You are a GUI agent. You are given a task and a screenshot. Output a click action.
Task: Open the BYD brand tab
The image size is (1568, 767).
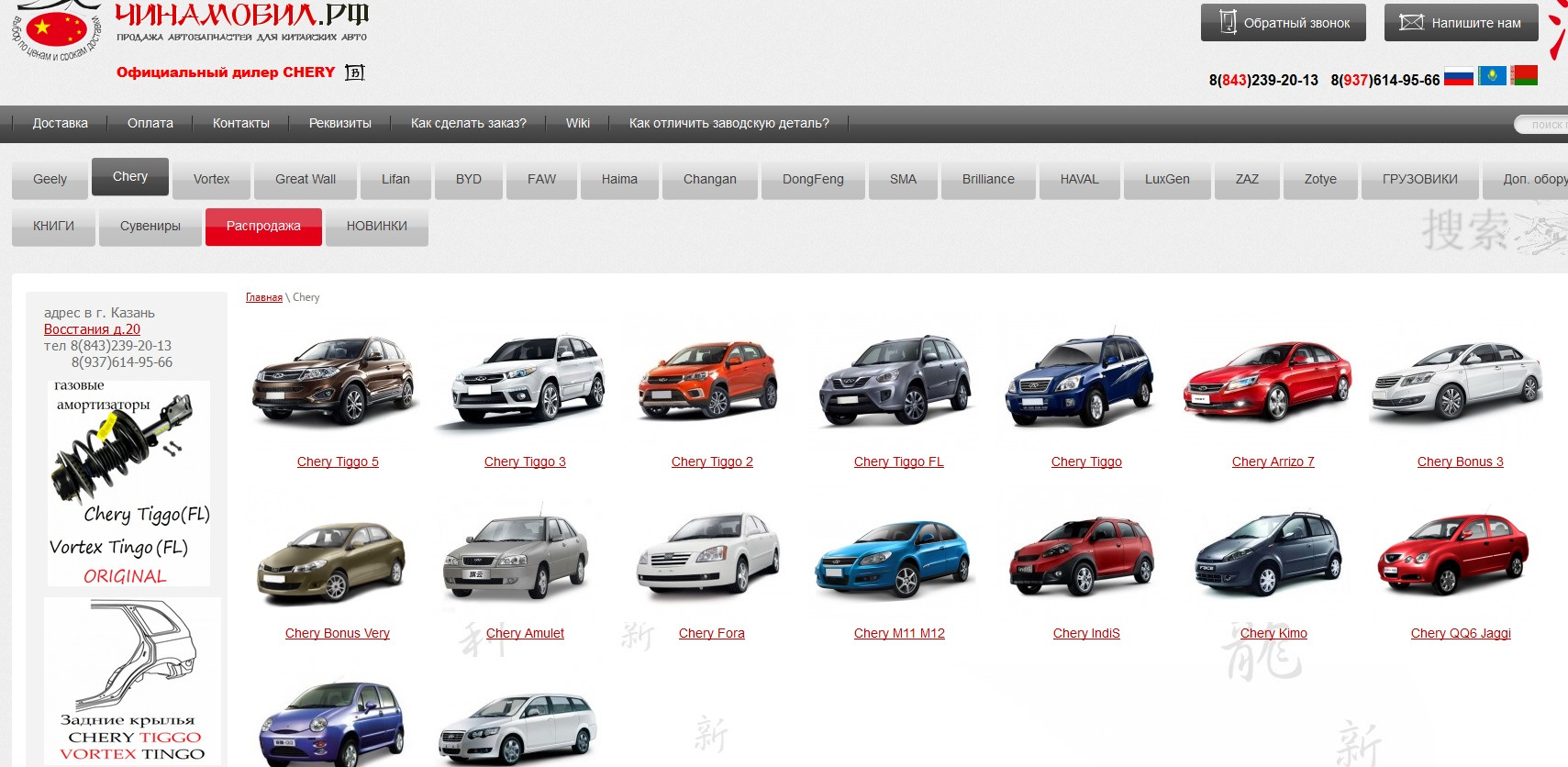click(x=469, y=180)
